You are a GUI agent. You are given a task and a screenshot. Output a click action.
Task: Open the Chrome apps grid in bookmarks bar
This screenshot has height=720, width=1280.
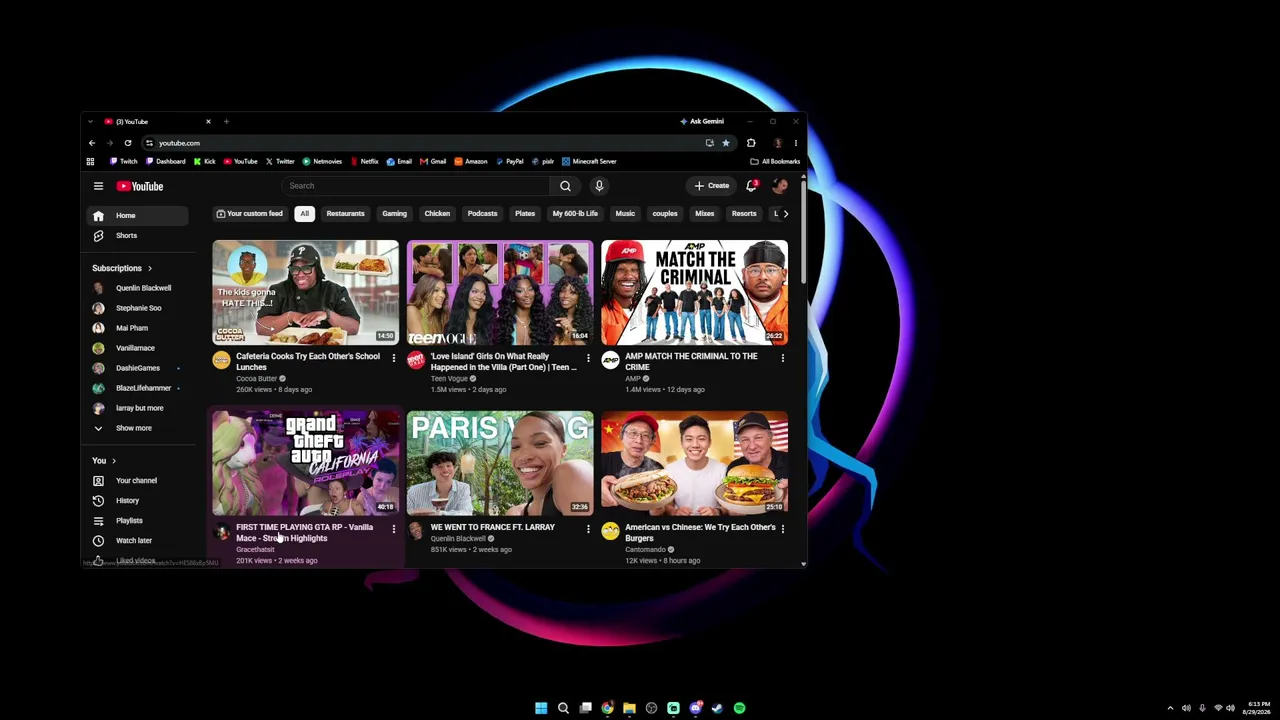click(90, 161)
